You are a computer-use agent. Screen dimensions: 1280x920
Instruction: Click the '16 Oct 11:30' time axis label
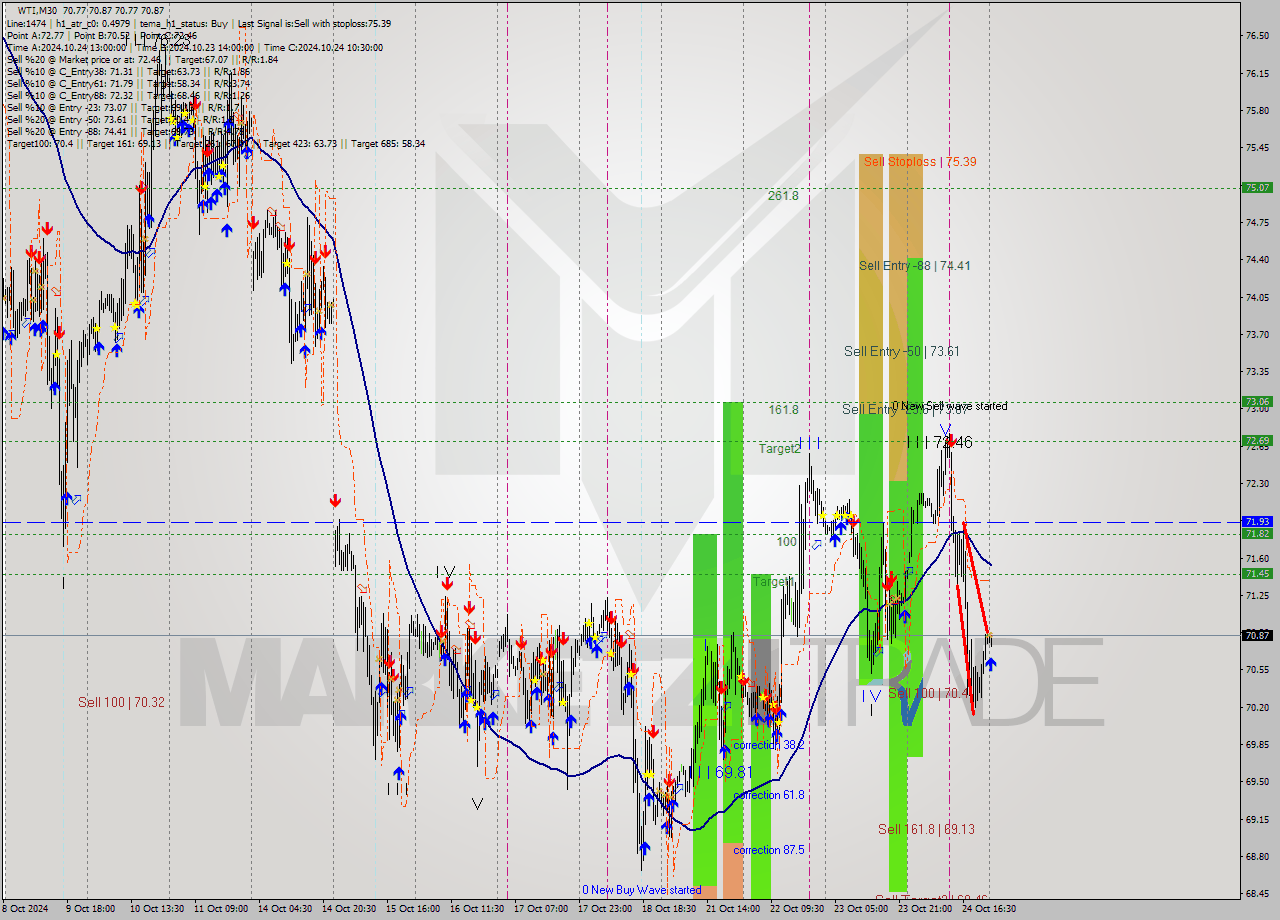click(x=476, y=909)
